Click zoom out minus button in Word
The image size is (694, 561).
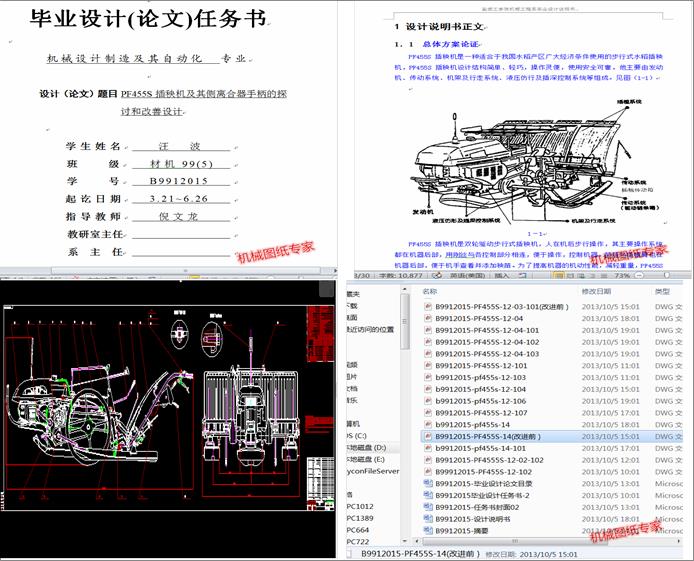(639, 276)
